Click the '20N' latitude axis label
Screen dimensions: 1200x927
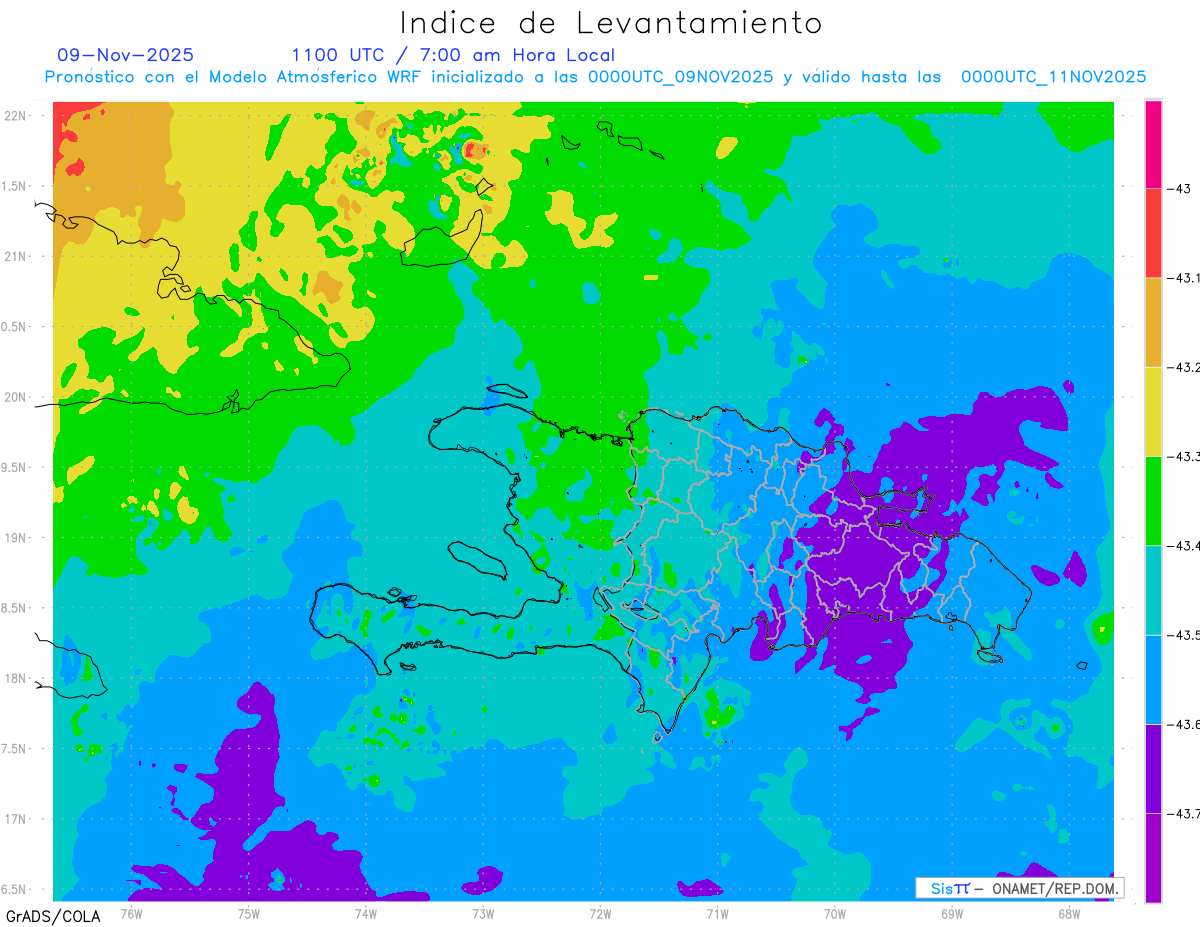tap(16, 397)
